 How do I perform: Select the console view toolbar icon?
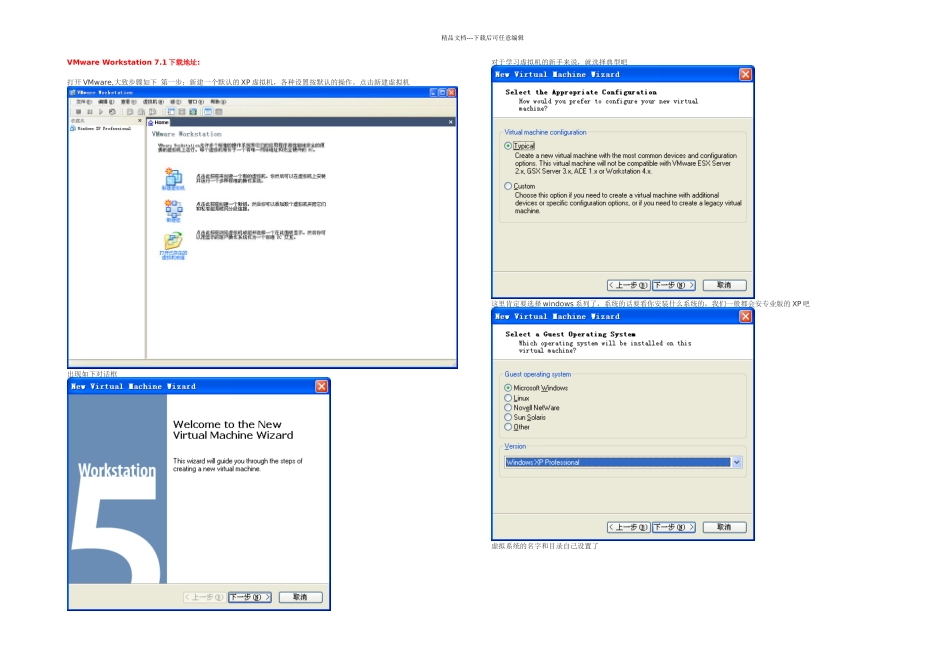click(x=208, y=111)
